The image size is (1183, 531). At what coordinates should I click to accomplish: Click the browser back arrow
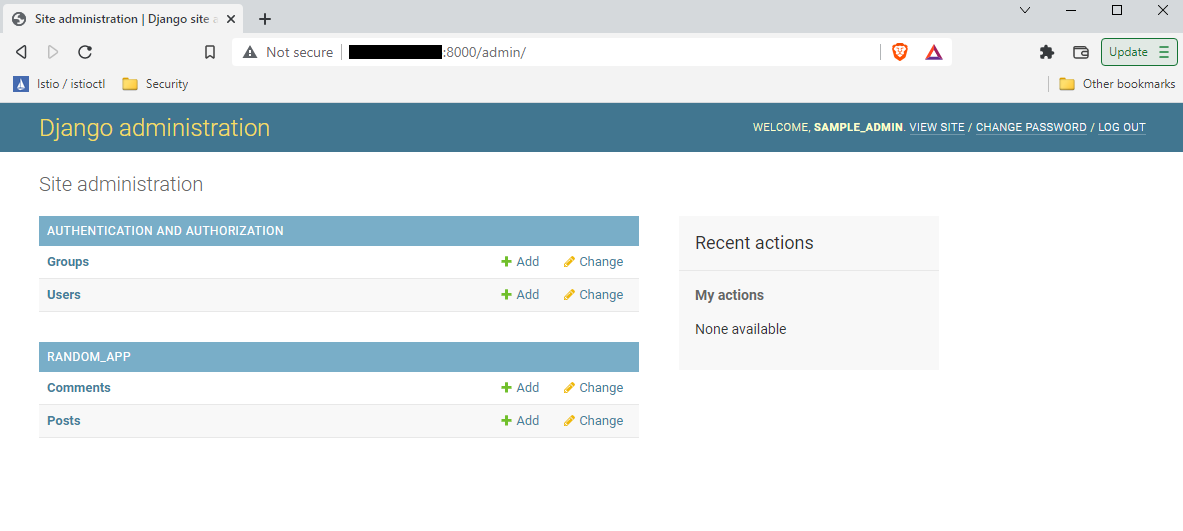(21, 52)
